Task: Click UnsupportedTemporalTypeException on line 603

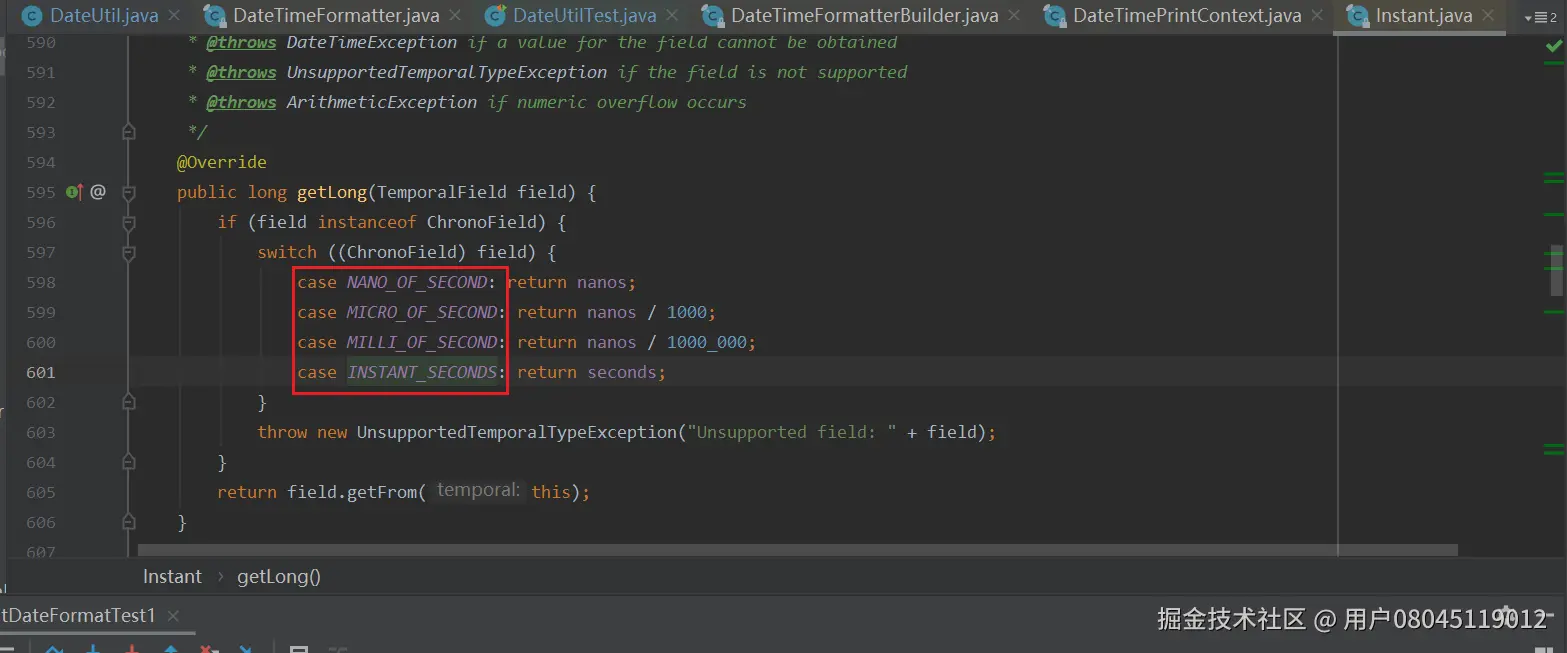Action: coord(516,432)
